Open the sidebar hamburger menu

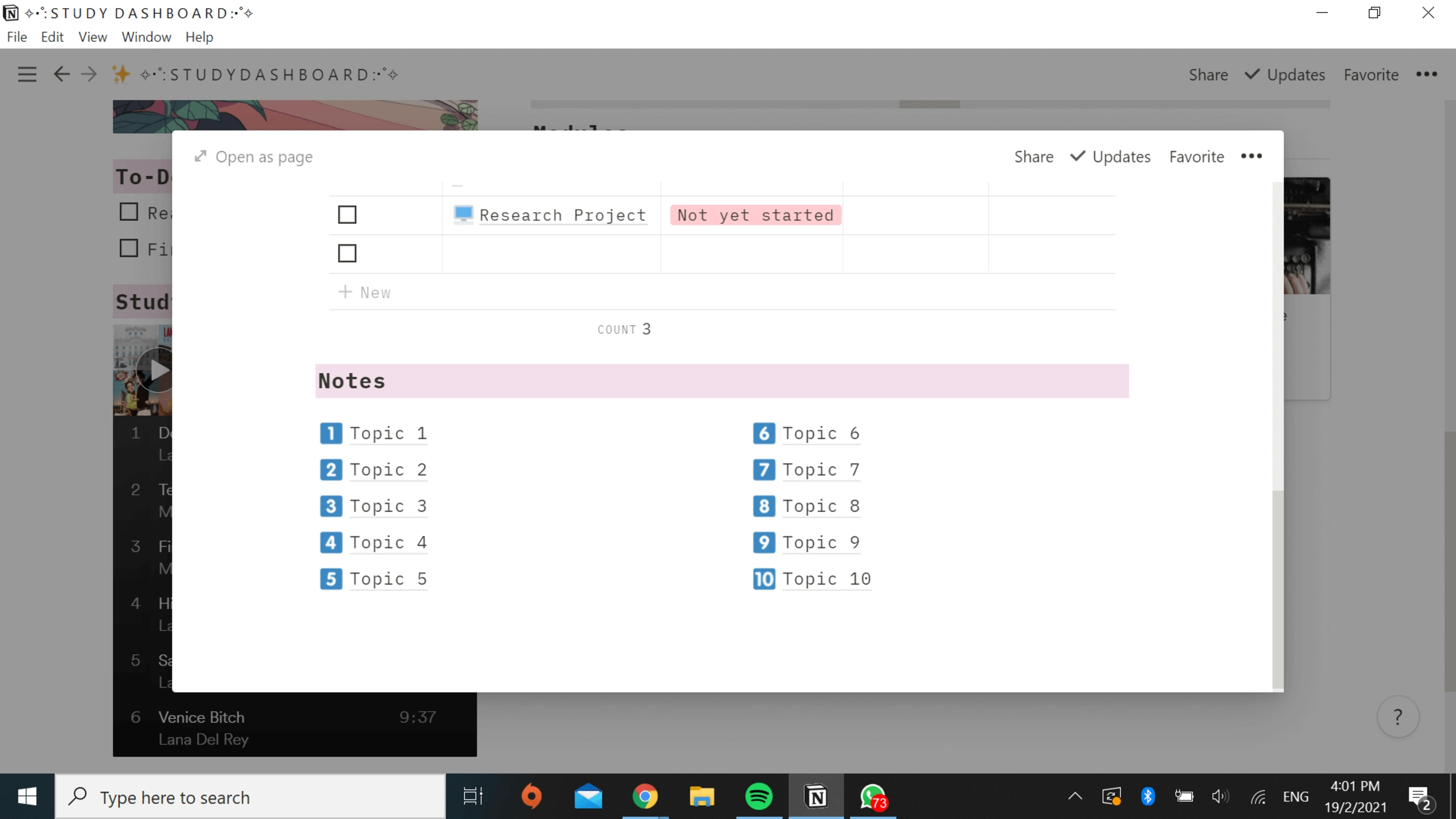click(x=27, y=75)
